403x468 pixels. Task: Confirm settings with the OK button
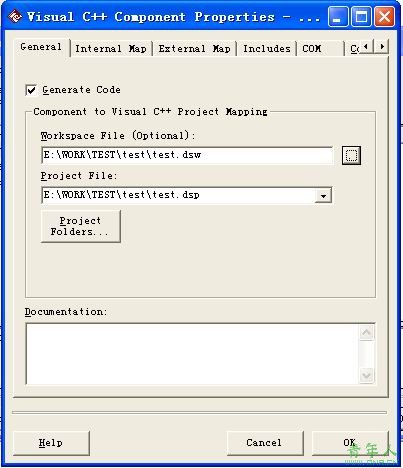tap(350, 443)
